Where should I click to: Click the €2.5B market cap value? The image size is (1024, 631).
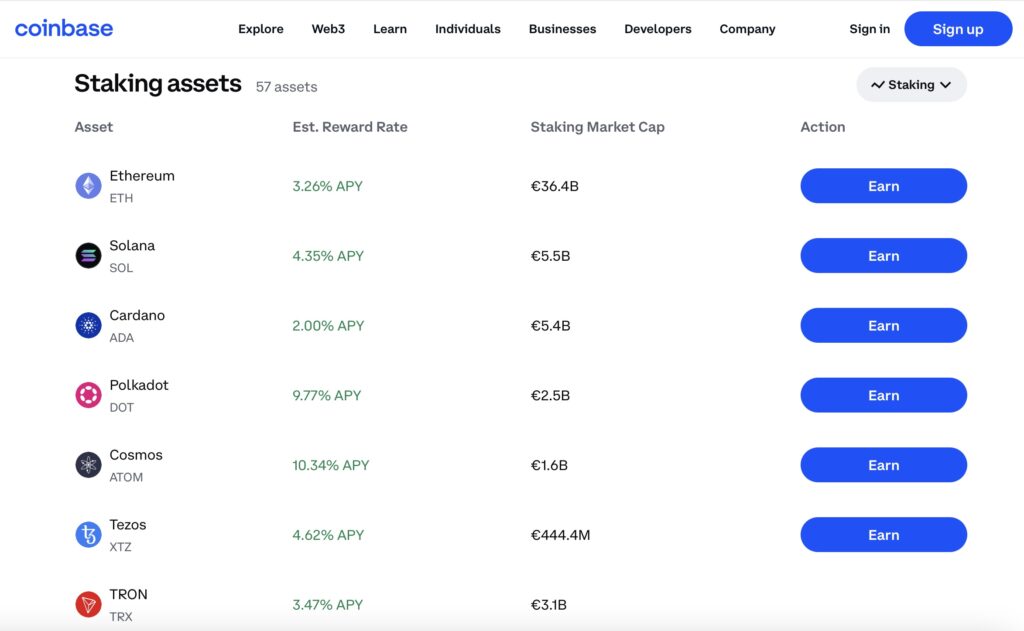550,396
